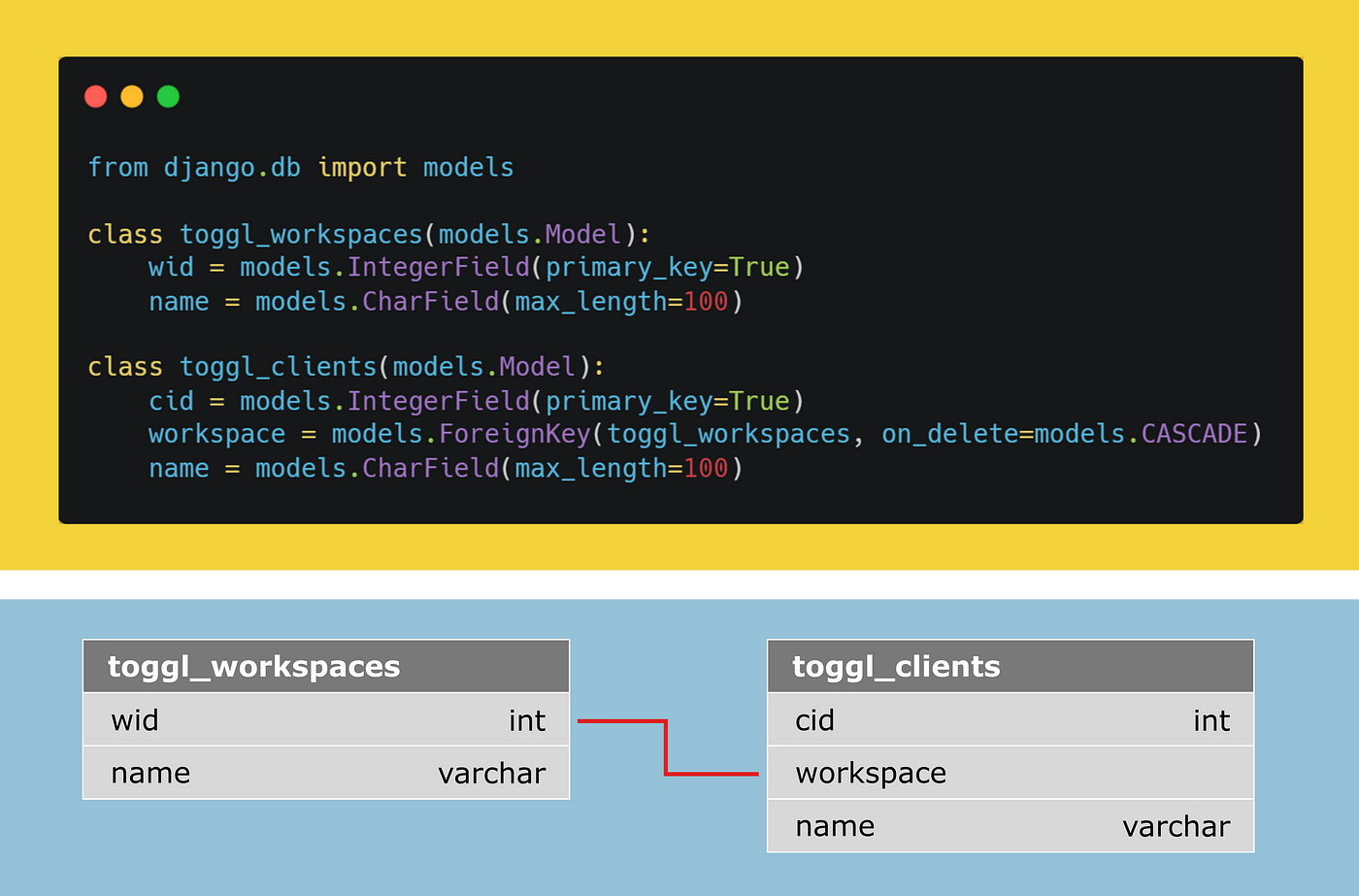Select the 'workspace' row in toggl_clients table
Viewport: 1359px width, 896px height.
(1011, 773)
